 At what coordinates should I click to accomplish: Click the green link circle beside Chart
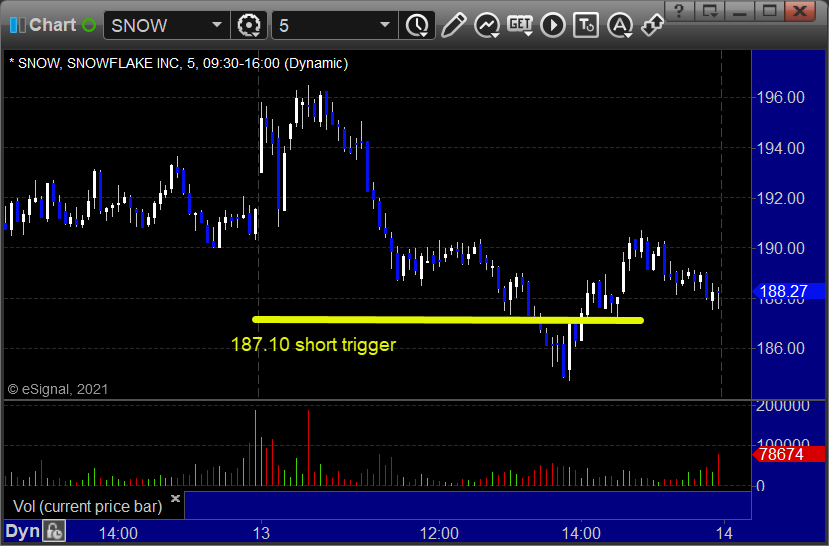[89, 25]
